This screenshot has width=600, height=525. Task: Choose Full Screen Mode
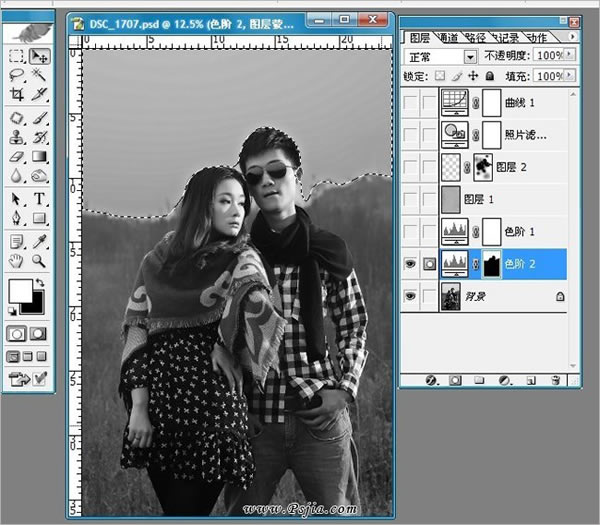click(x=41, y=357)
